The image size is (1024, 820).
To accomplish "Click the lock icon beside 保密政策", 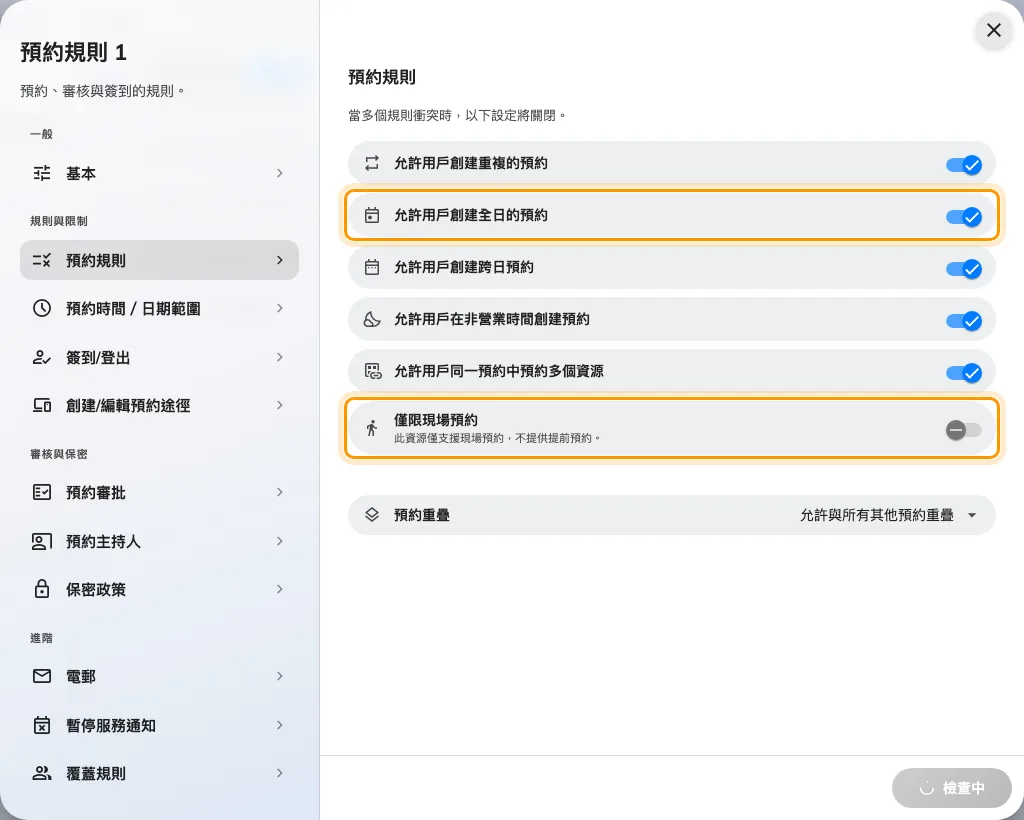I will (42, 589).
